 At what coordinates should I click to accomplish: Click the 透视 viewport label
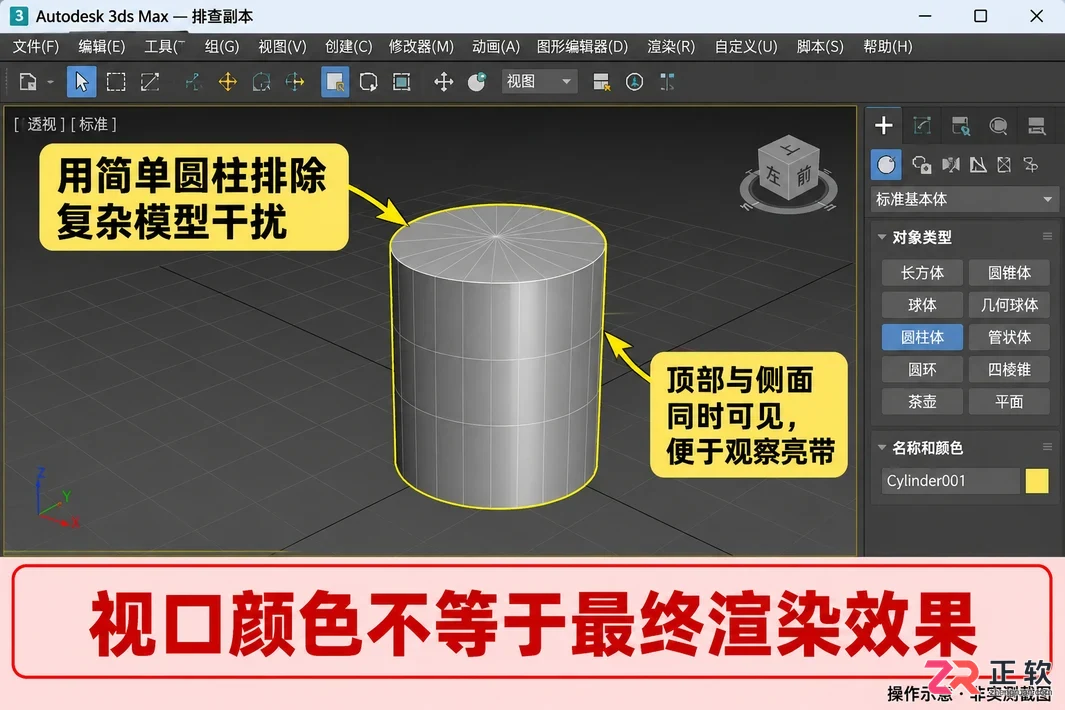tap(41, 124)
